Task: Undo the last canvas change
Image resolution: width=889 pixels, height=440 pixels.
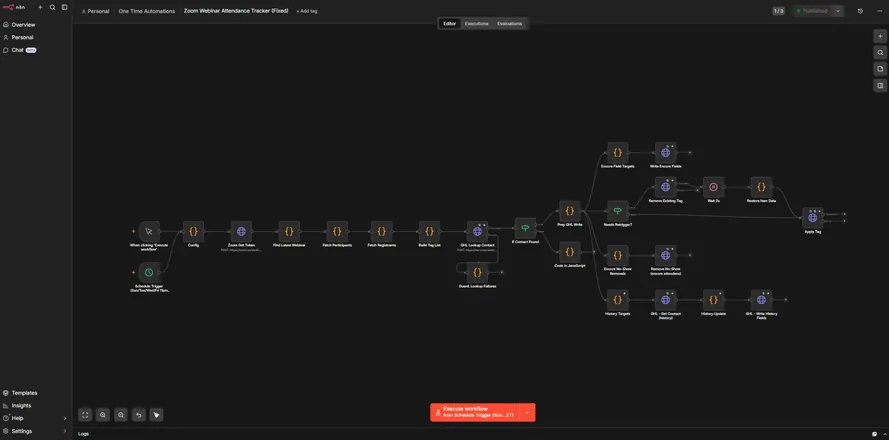Action: pyautogui.click(x=138, y=415)
